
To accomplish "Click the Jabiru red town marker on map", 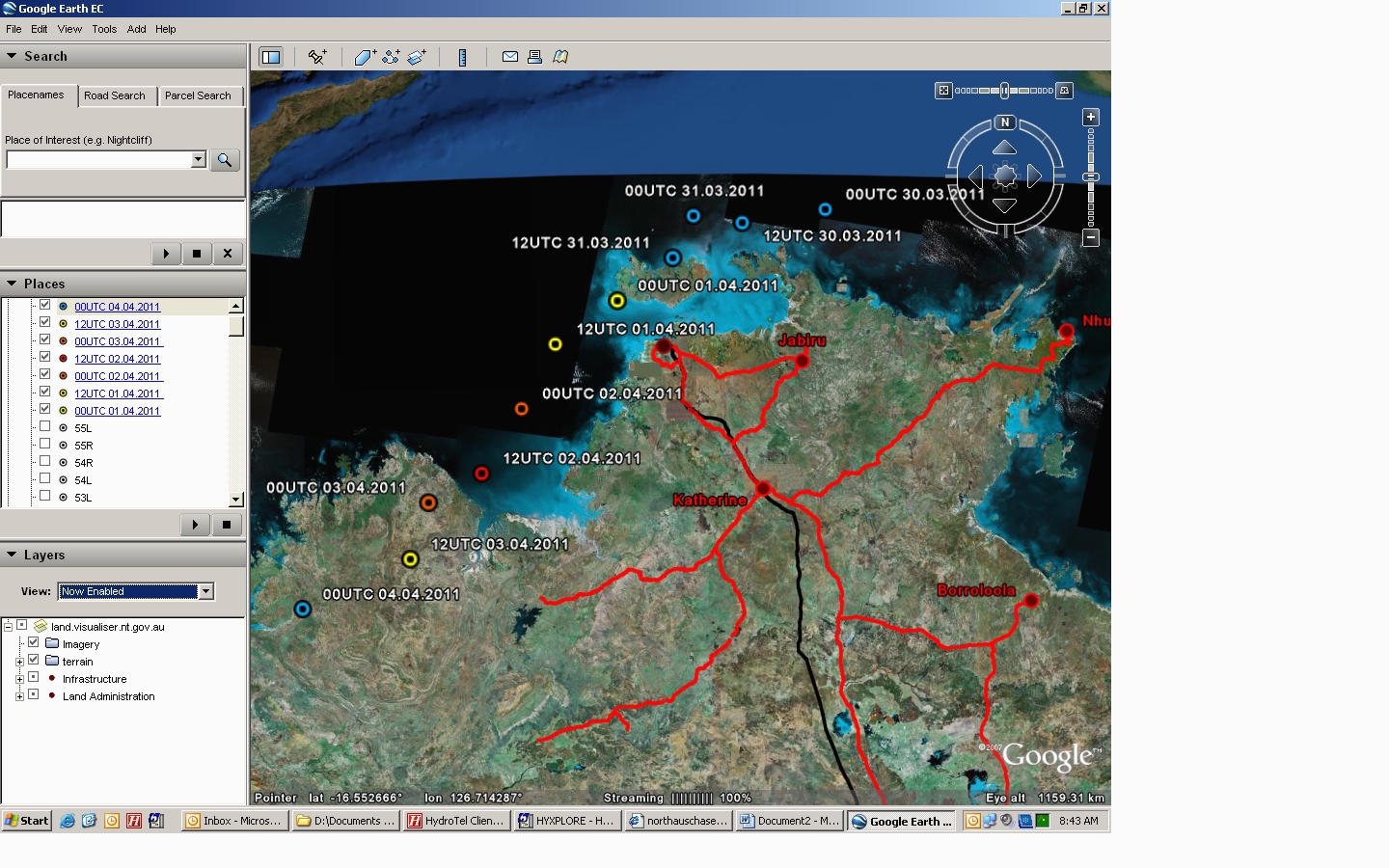I will (802, 361).
